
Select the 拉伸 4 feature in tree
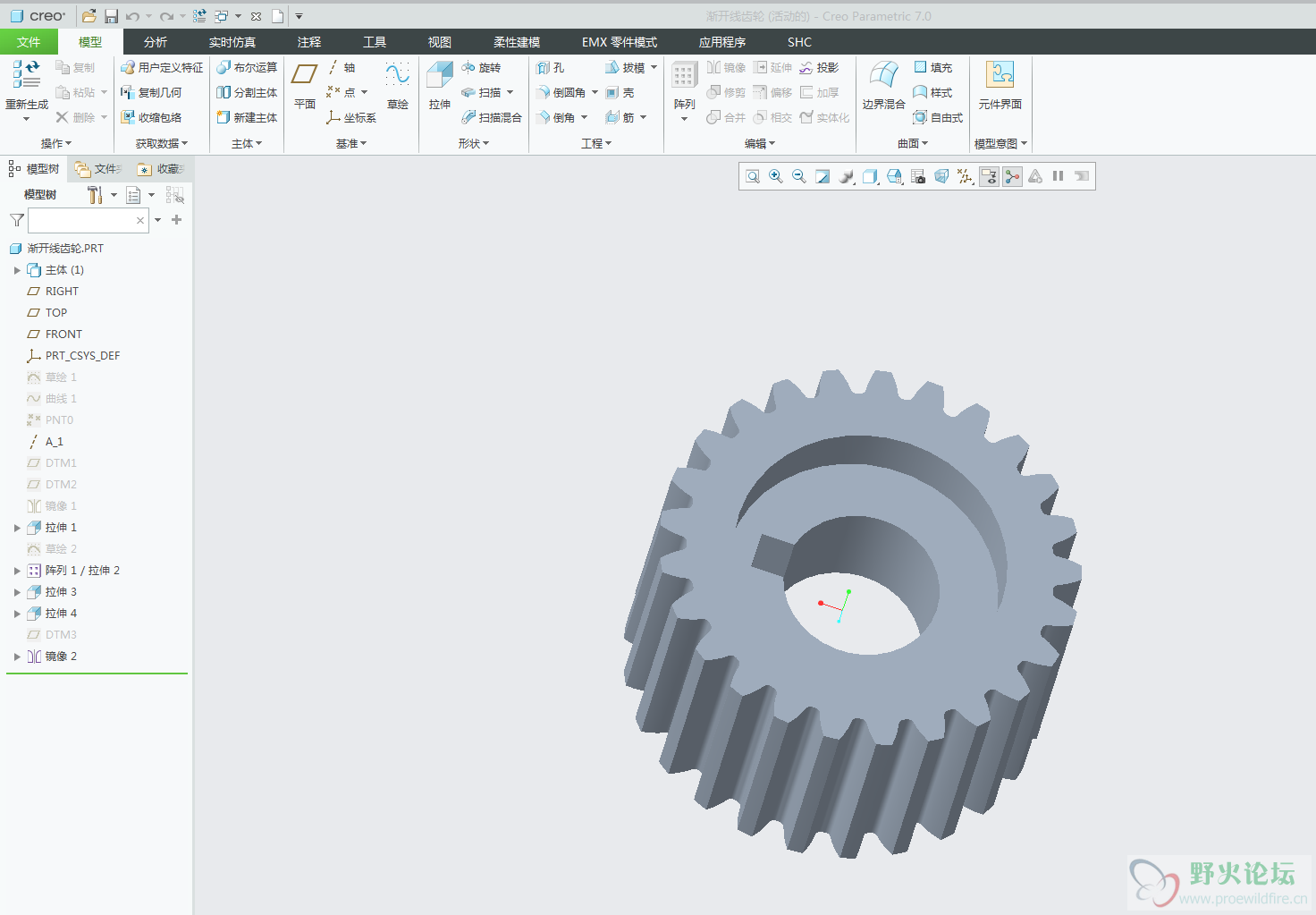click(x=52, y=614)
